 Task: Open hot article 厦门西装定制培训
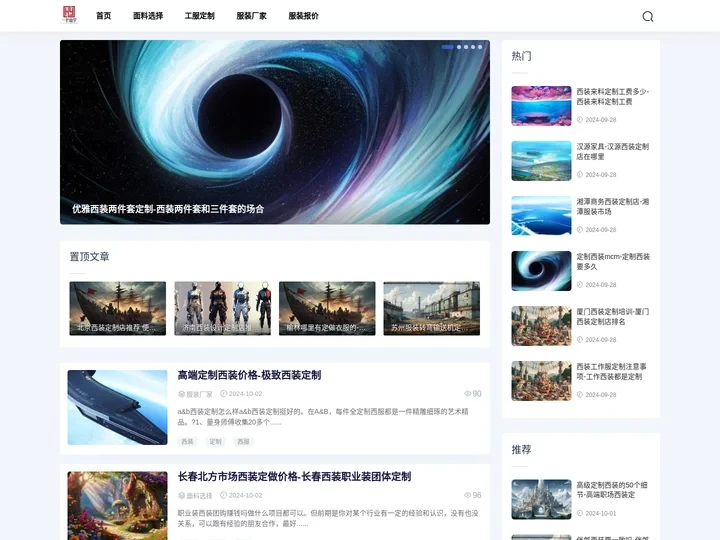pyautogui.click(x=613, y=317)
